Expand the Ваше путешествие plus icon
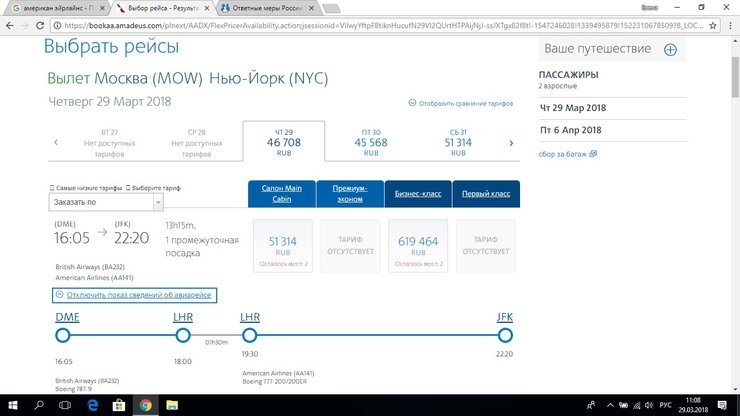Viewport: 740px width, 416px height. [x=670, y=49]
